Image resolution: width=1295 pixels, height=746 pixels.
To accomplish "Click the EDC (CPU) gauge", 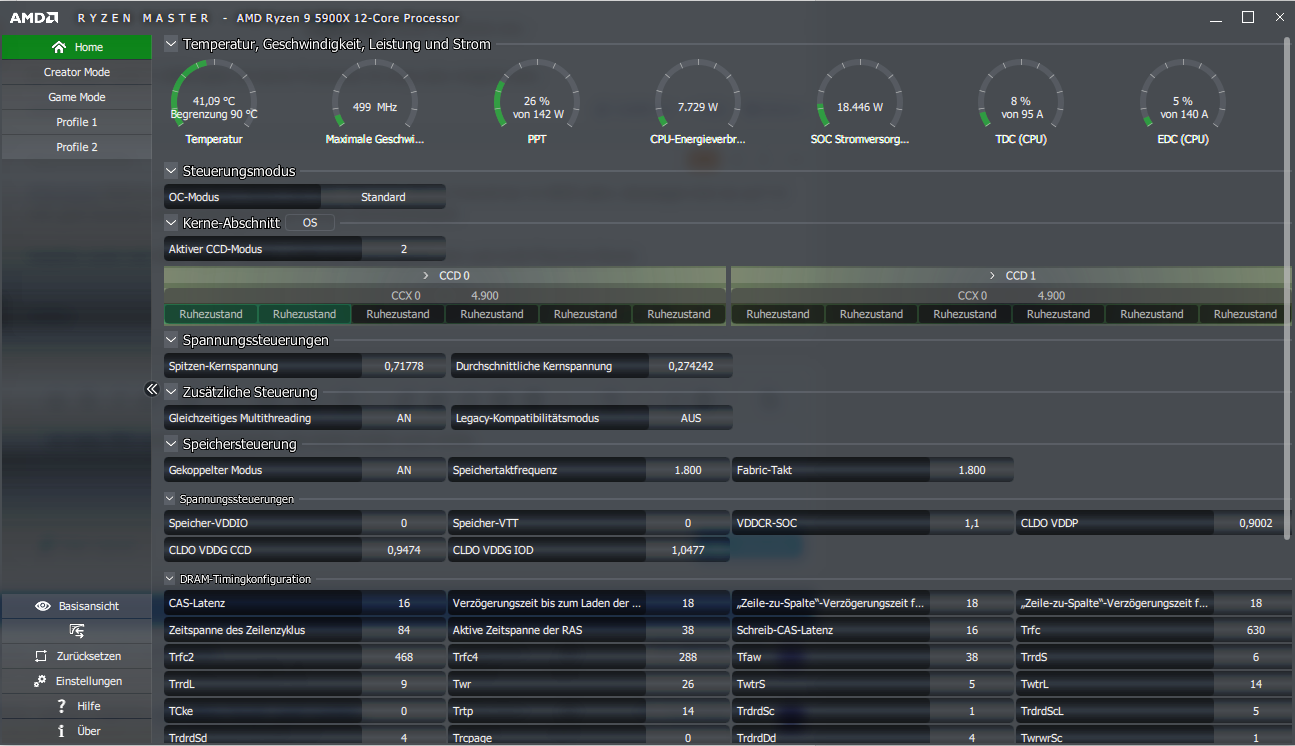I will click(x=1183, y=103).
